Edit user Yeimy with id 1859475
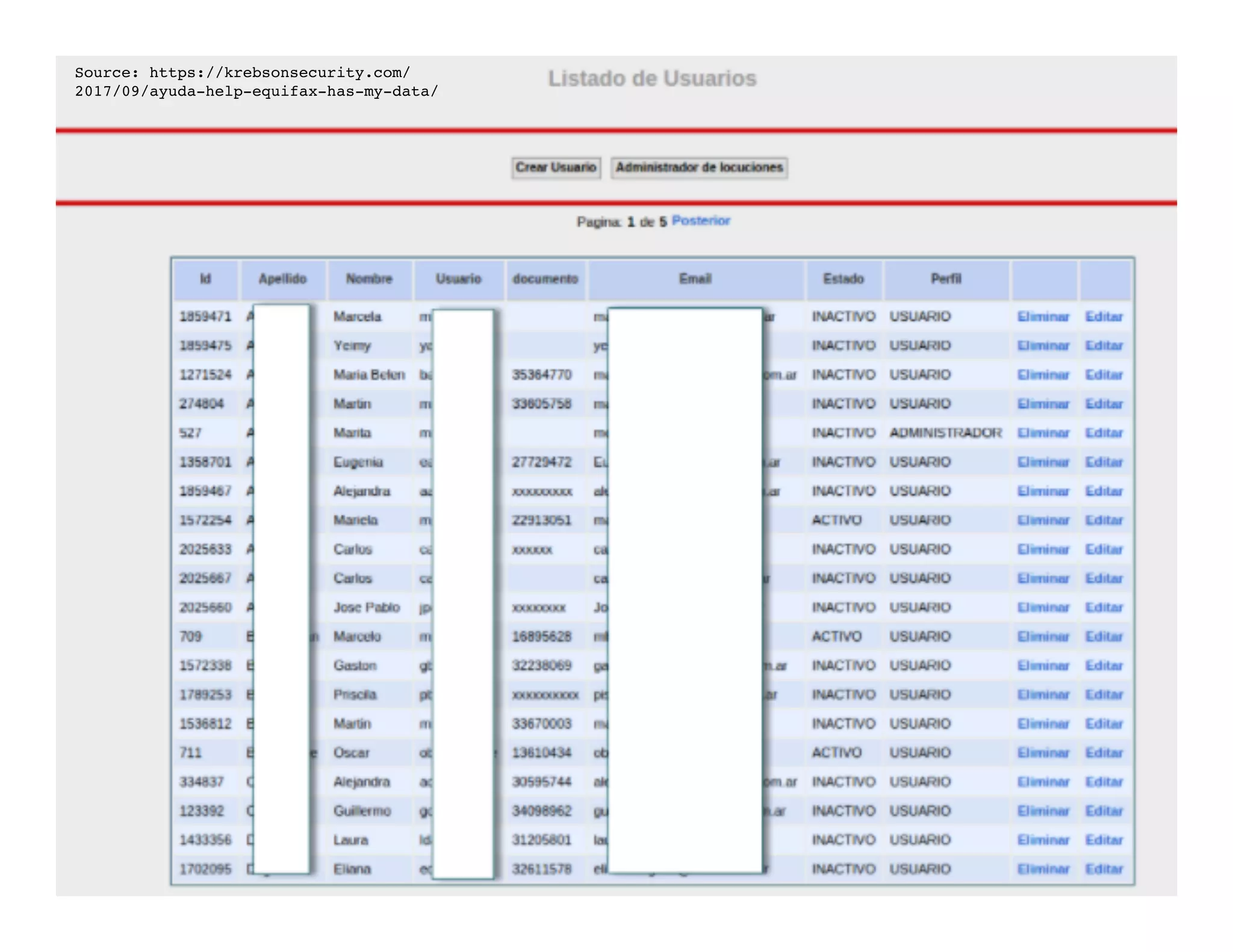 point(1104,345)
